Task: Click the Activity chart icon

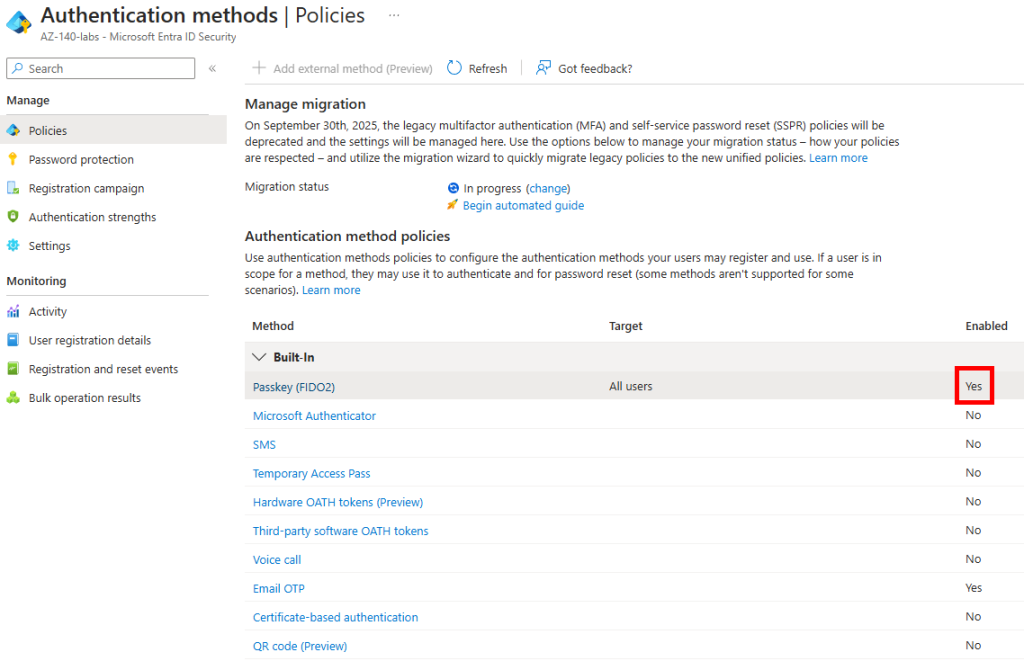Action: pyautogui.click(x=13, y=311)
